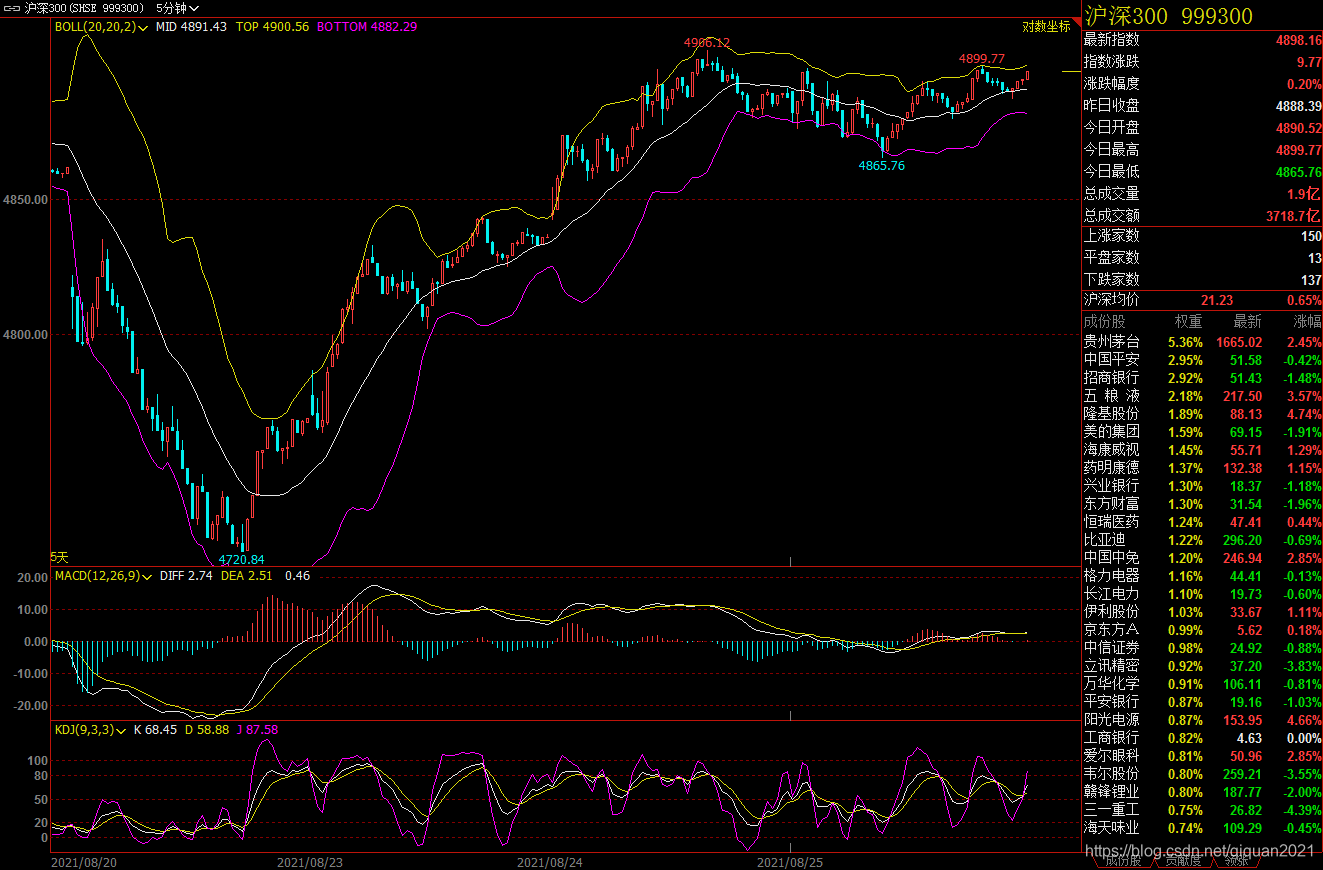
Task: Select the 格力电器 stock row
Action: (x=1203, y=576)
